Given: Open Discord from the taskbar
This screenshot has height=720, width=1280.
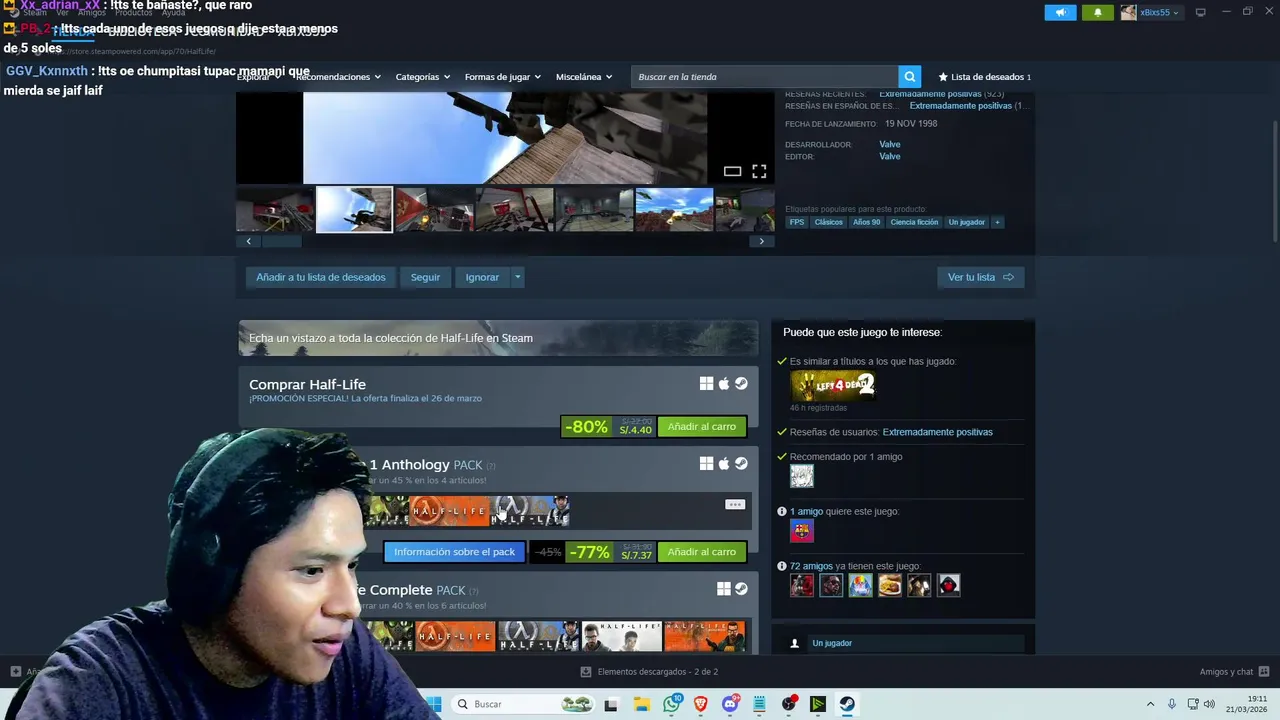Looking at the screenshot, I should point(731,704).
